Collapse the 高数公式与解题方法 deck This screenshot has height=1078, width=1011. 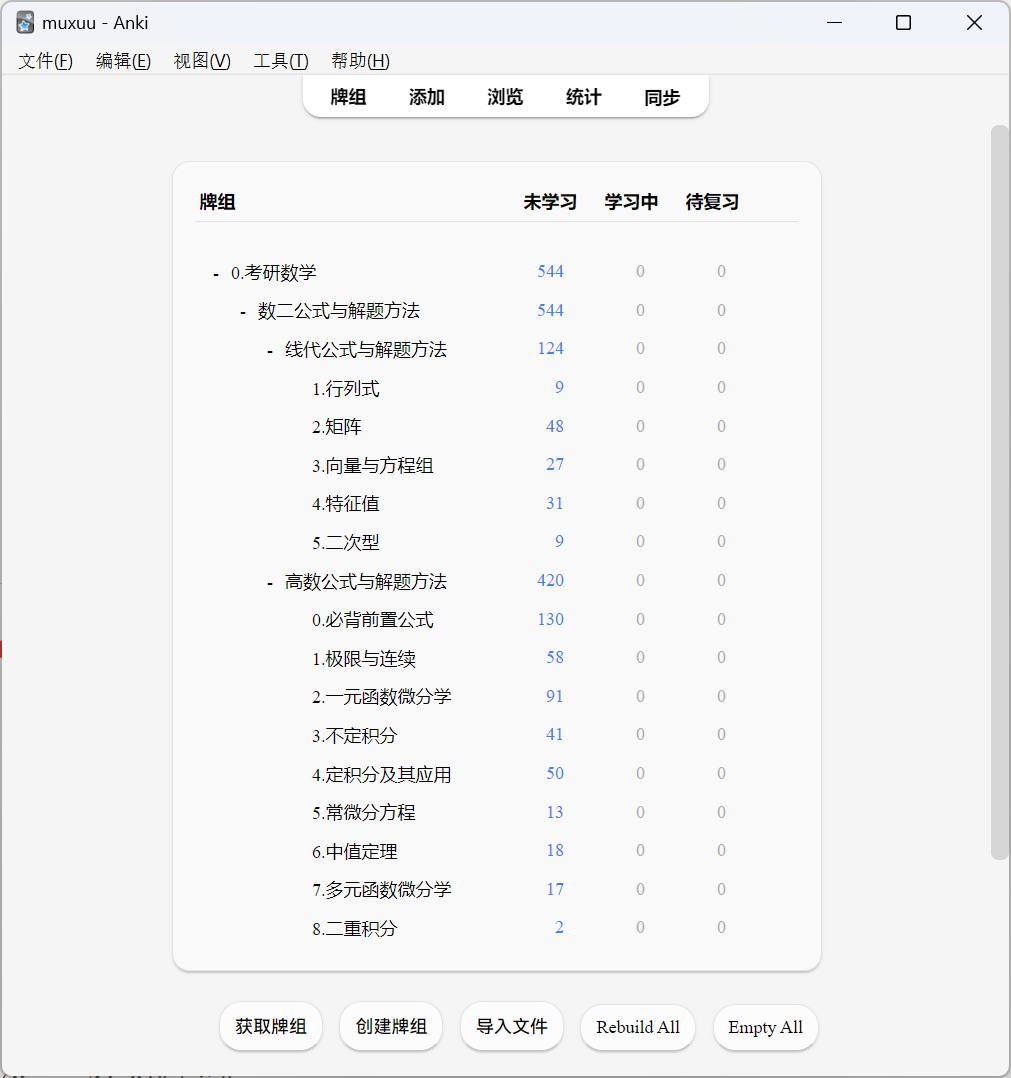pos(270,584)
